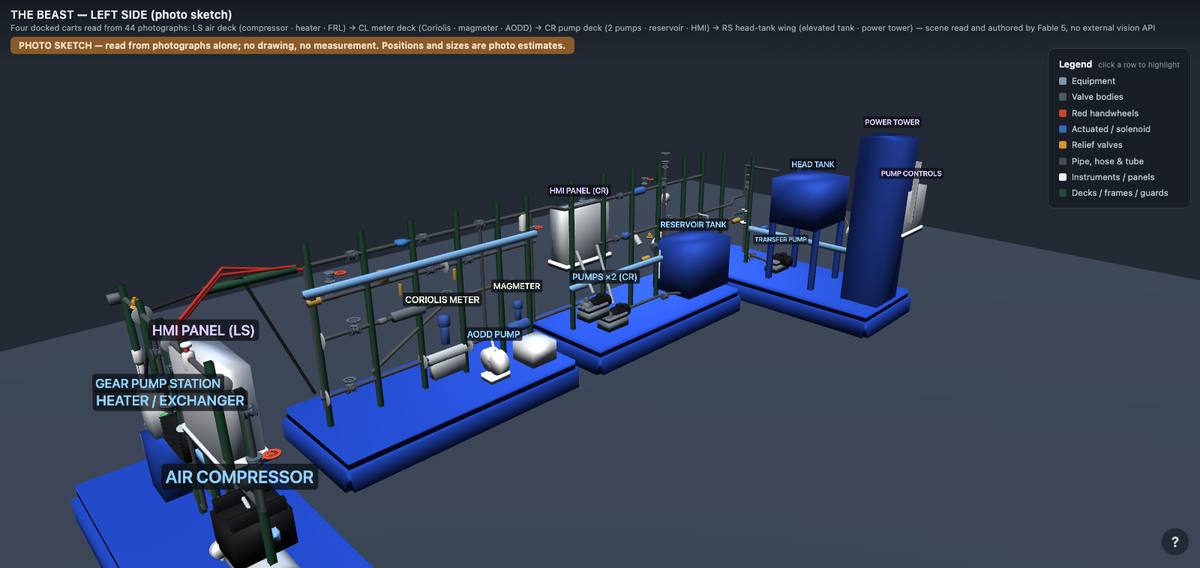Highlight the Instruments / panels legend row

click(1117, 177)
